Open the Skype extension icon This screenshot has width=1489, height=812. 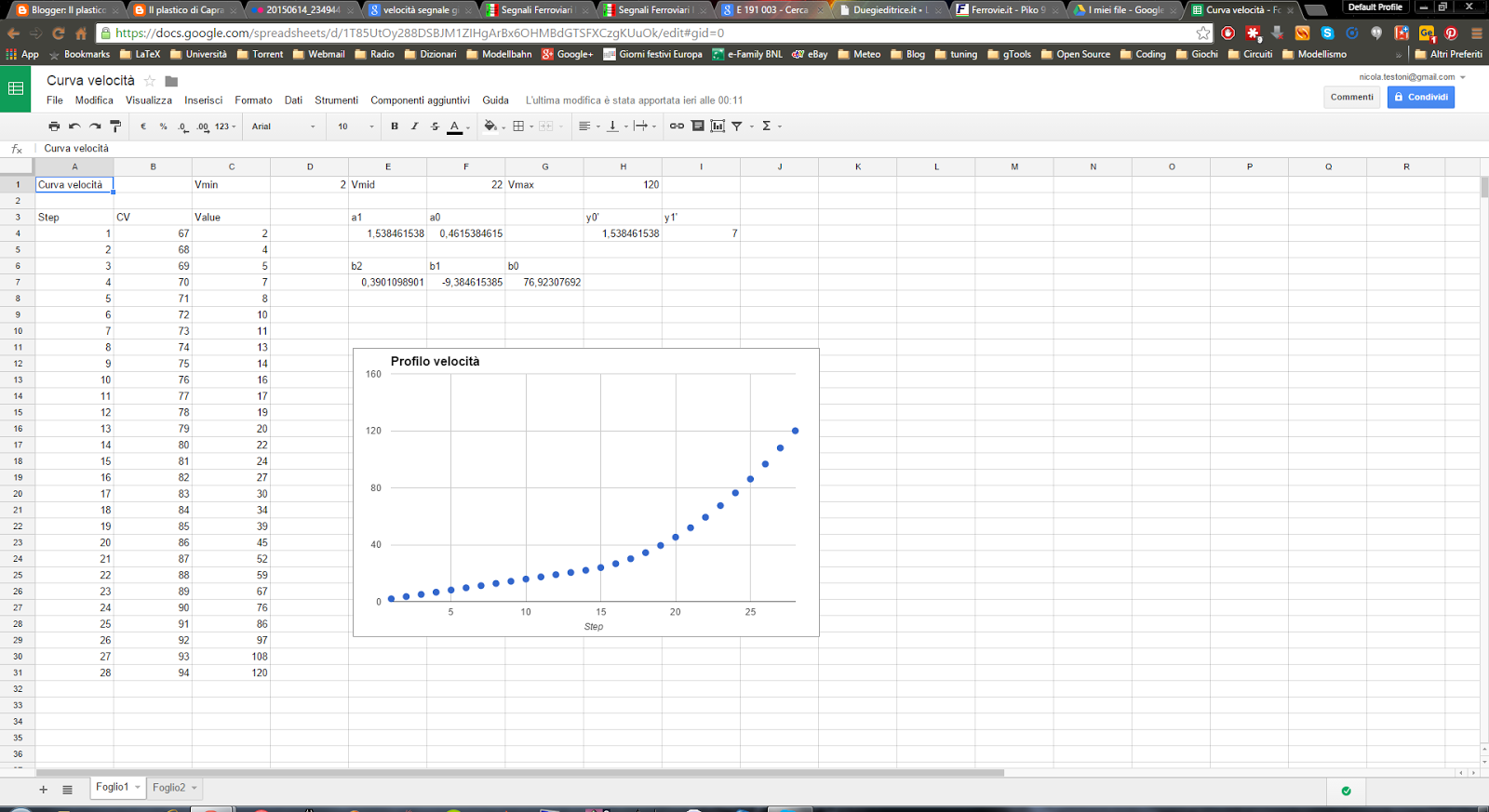point(1327,33)
